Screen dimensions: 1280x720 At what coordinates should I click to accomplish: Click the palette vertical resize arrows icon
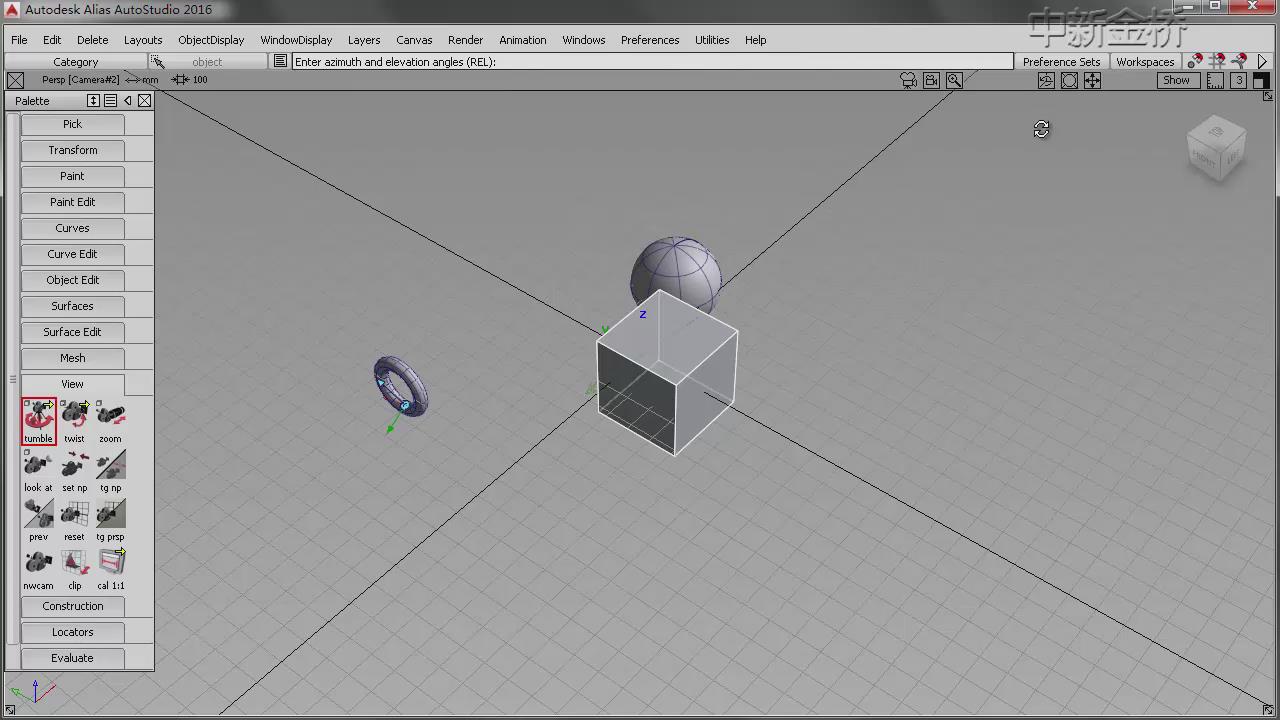[94, 101]
